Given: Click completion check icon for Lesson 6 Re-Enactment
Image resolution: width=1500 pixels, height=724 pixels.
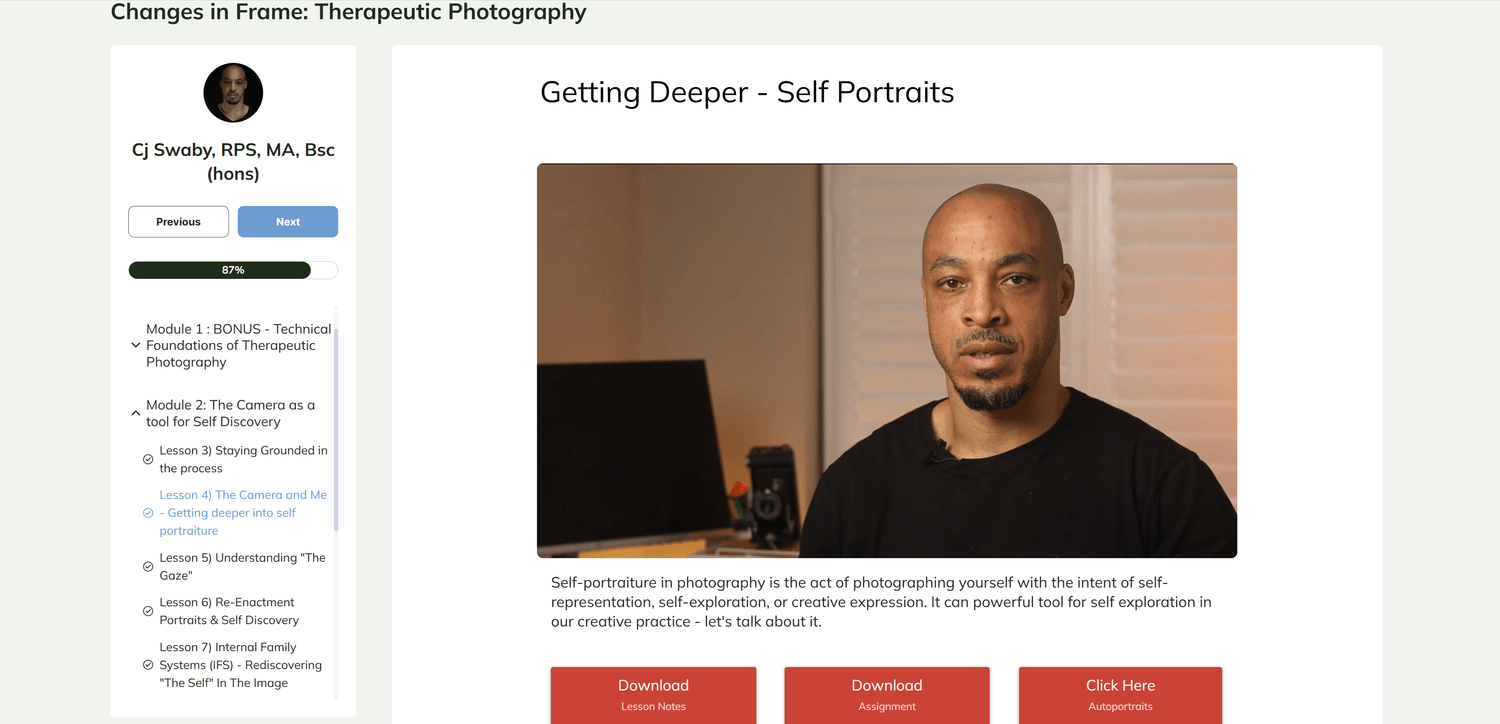Looking at the screenshot, I should point(148,611).
